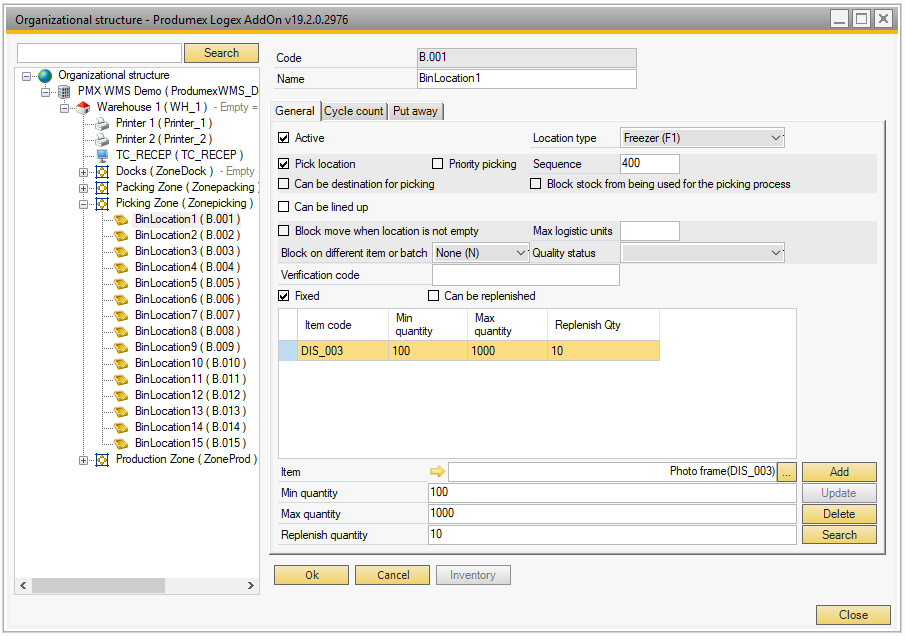The image size is (905, 636).
Task: Click the yellow arrow next to Item
Action: coord(437,472)
